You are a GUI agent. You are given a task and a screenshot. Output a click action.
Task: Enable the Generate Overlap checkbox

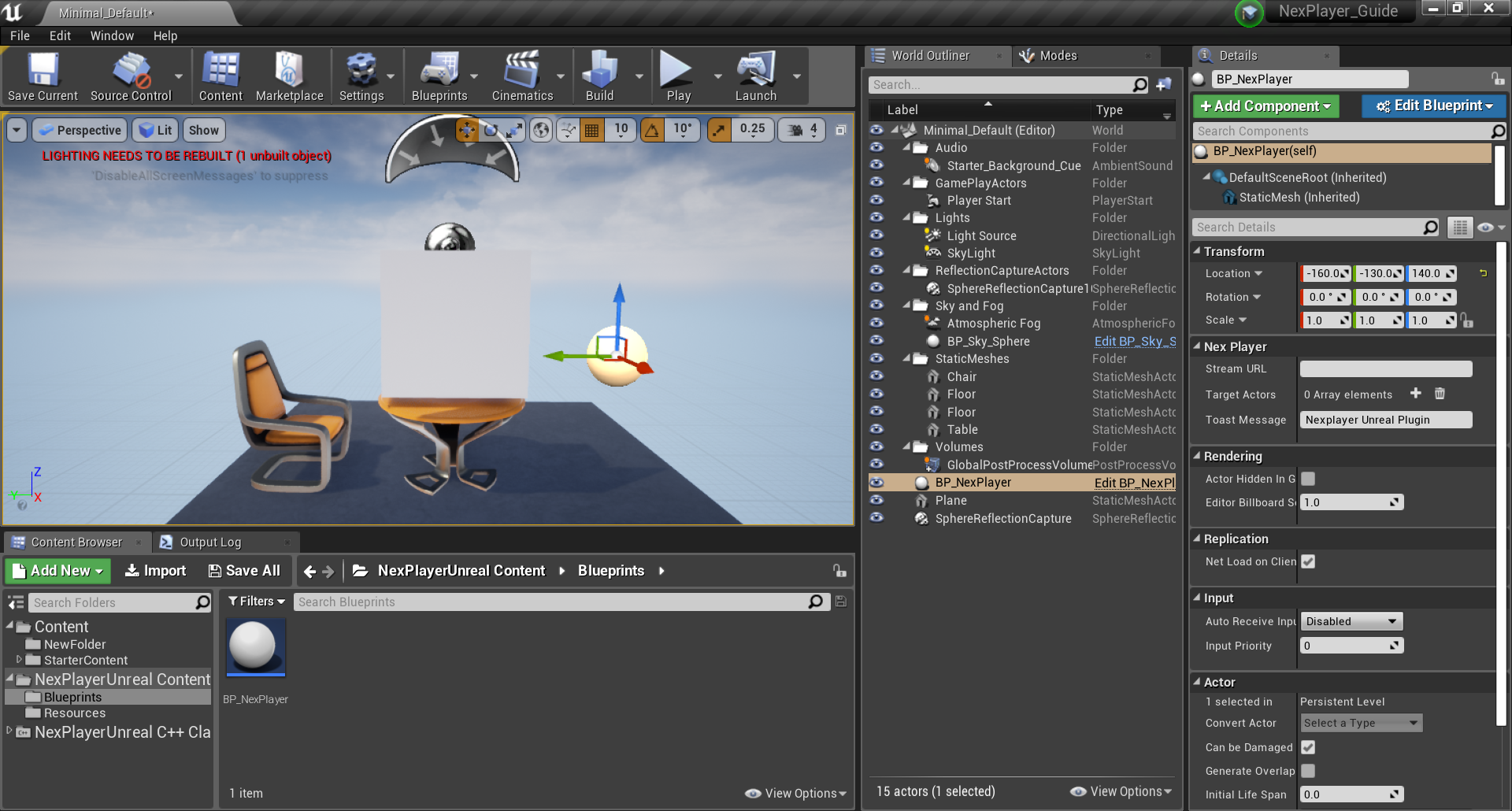1308,771
